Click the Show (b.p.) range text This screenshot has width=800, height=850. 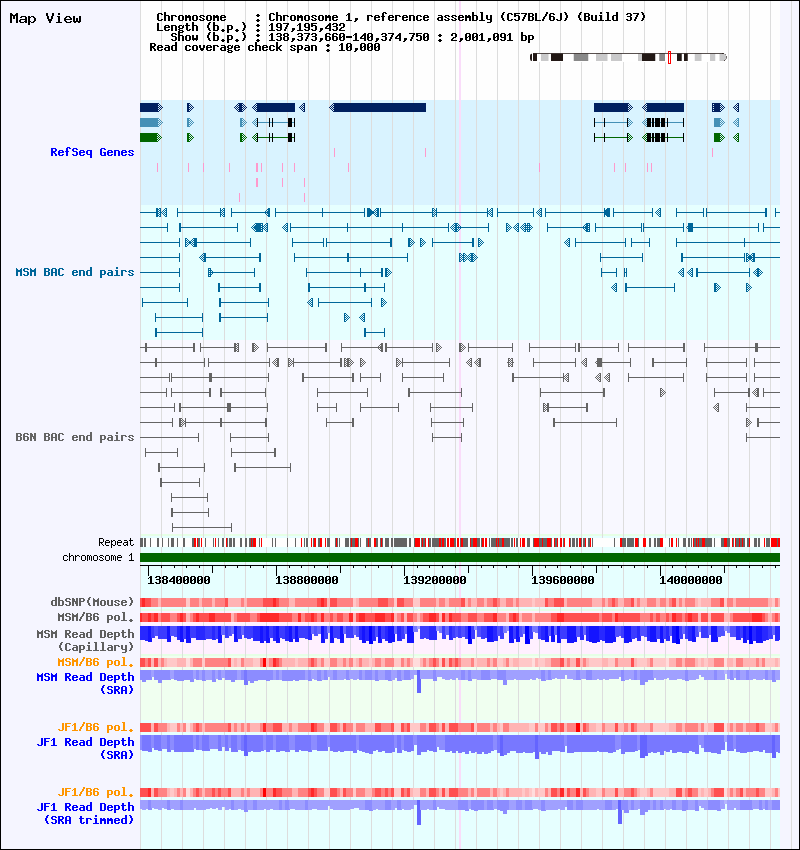(x=352, y=37)
